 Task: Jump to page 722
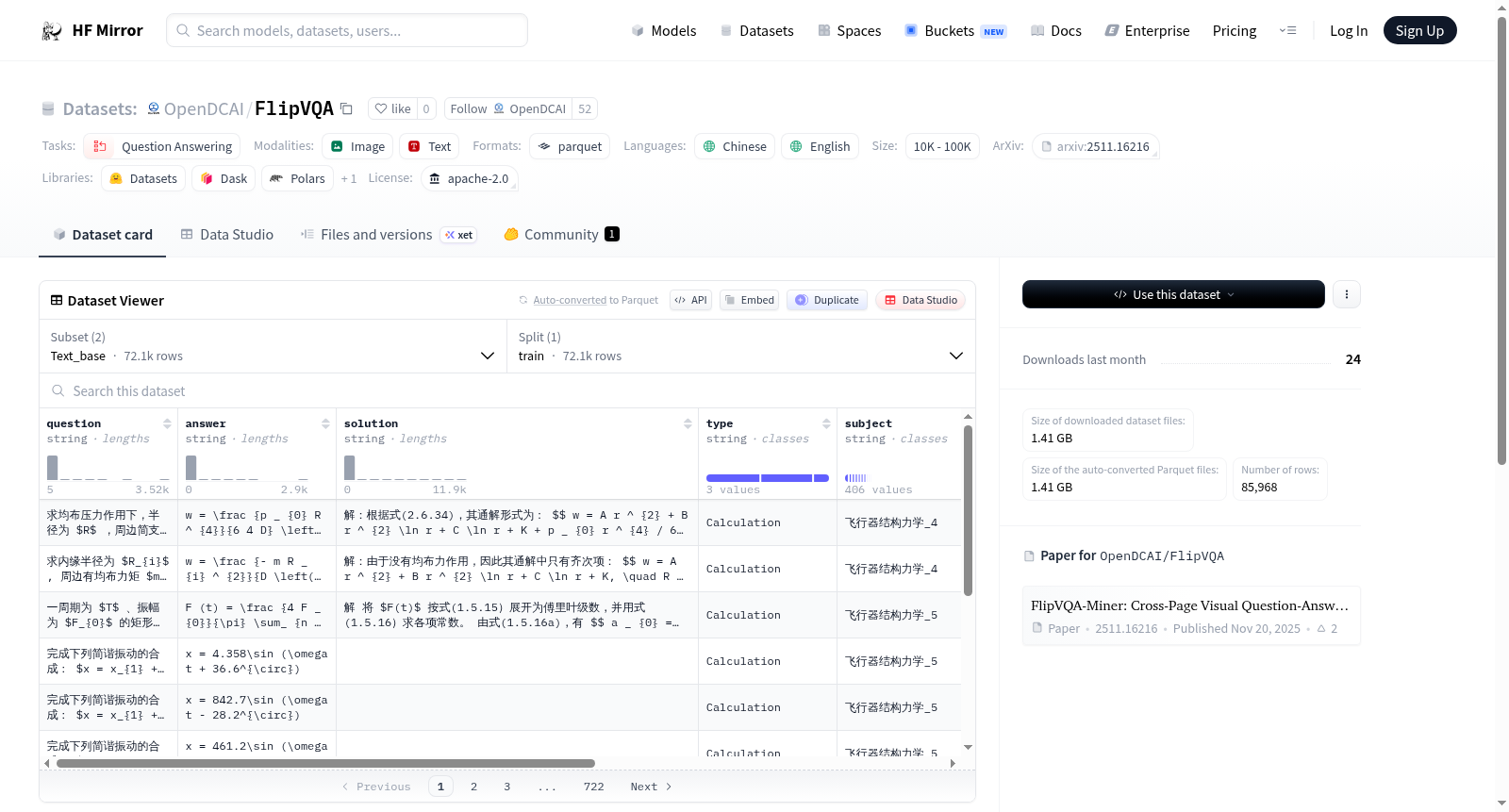pos(593,787)
